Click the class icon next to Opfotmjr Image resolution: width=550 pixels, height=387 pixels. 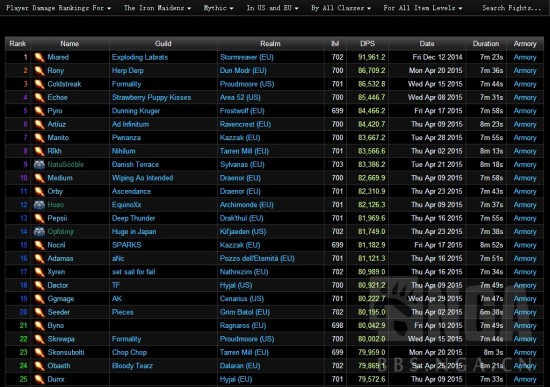click(39, 232)
